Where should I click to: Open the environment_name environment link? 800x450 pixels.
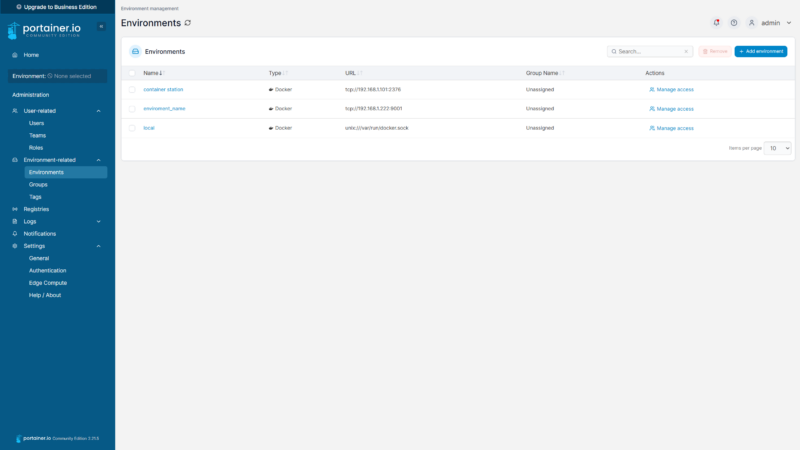[x=164, y=108]
